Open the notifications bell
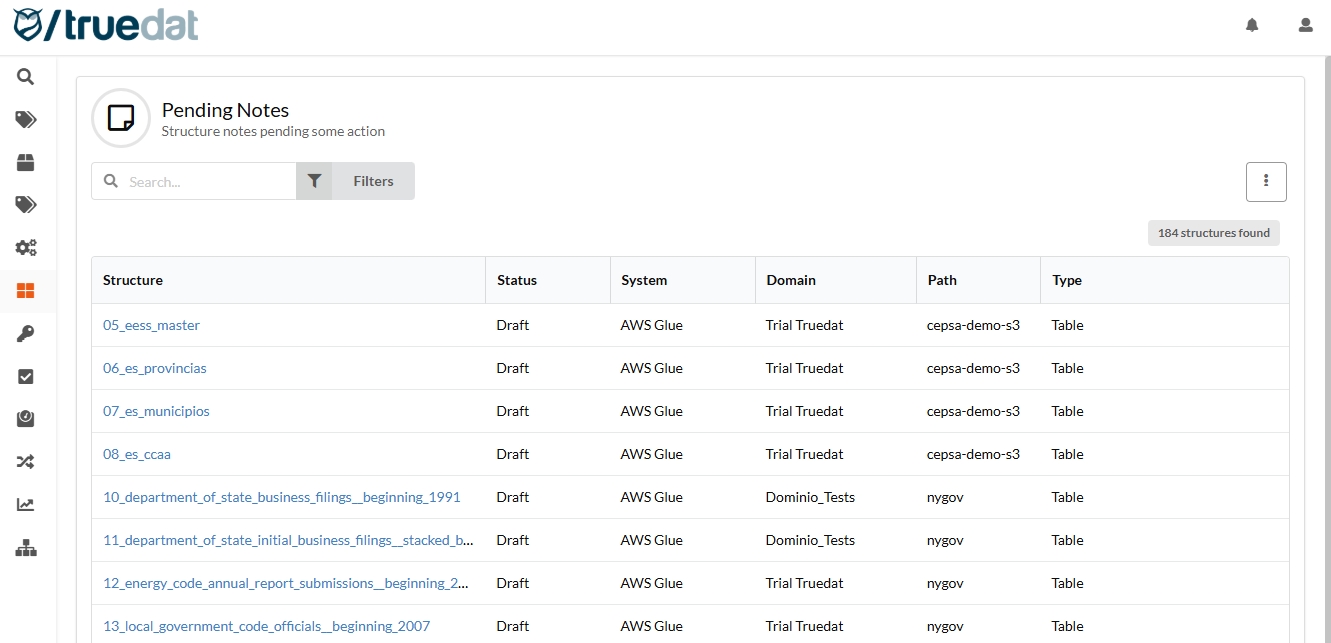This screenshot has height=643, width=1331. click(1252, 25)
